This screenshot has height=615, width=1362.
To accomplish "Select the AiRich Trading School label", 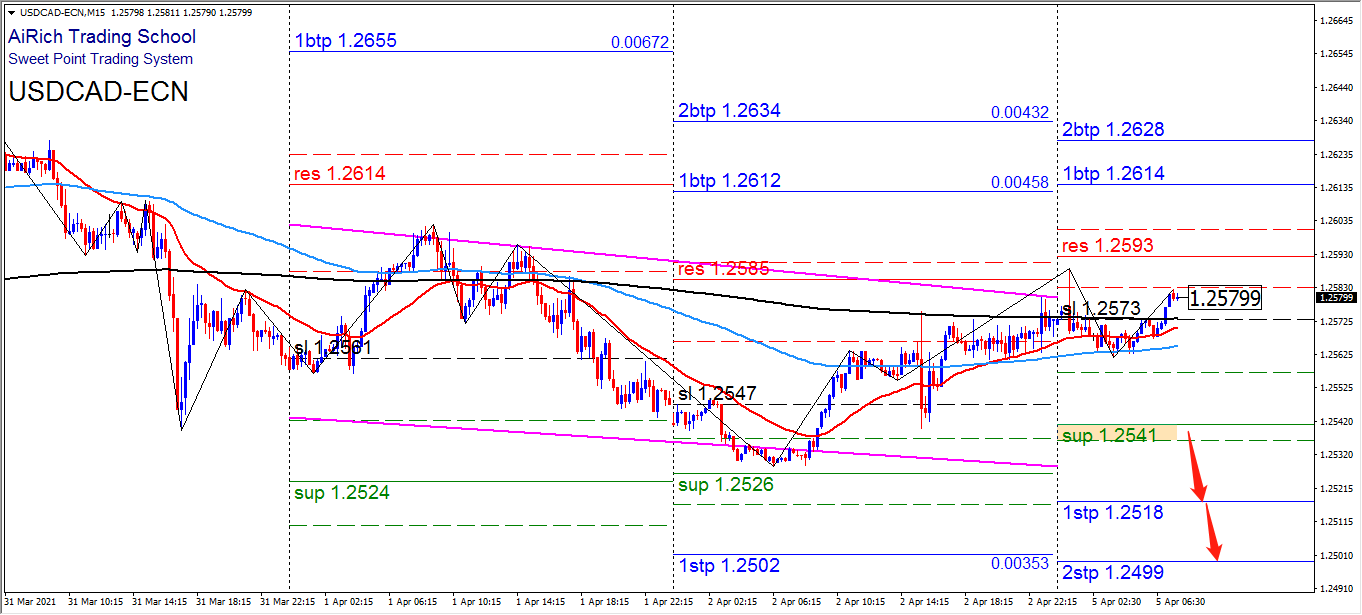I will (102, 37).
